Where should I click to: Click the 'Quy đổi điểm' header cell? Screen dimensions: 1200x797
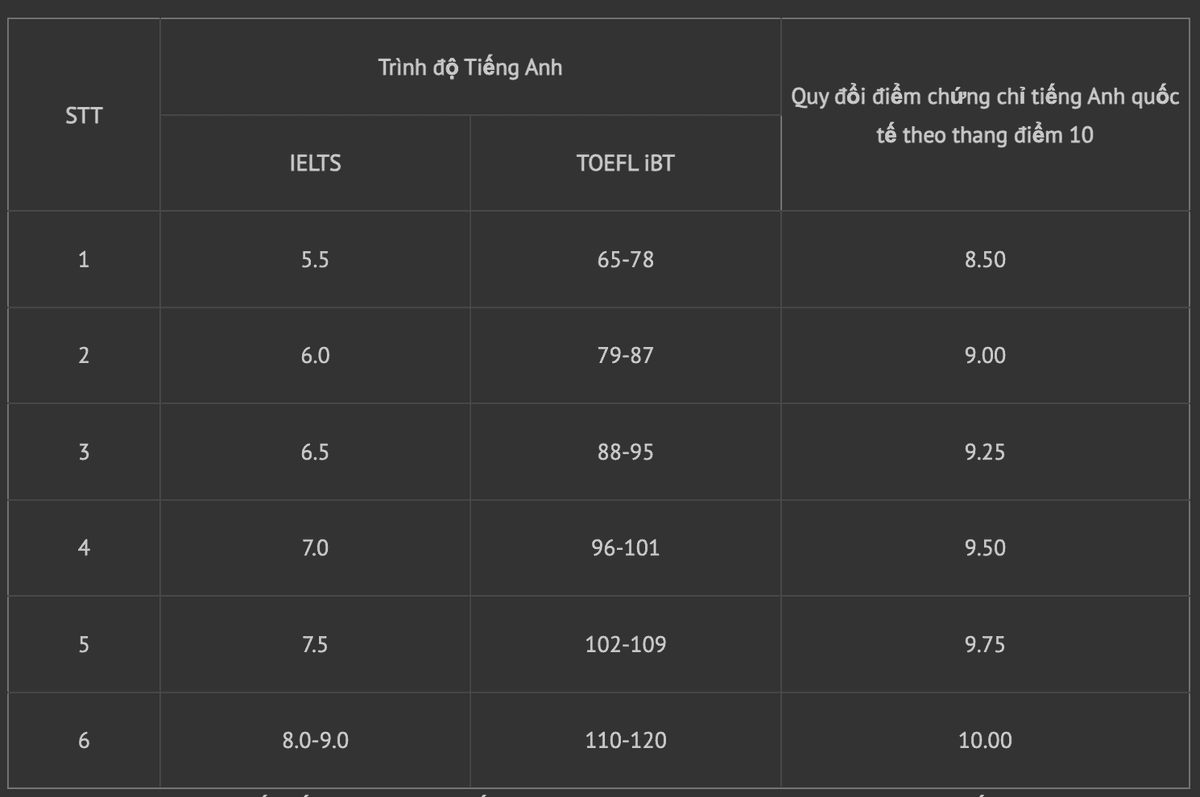(x=985, y=116)
